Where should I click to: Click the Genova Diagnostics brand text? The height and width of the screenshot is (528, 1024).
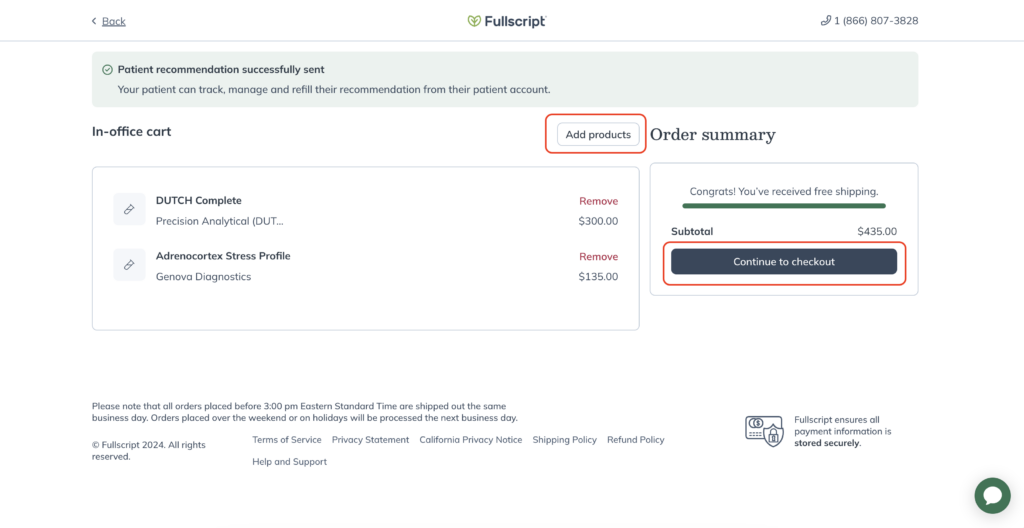pos(203,277)
